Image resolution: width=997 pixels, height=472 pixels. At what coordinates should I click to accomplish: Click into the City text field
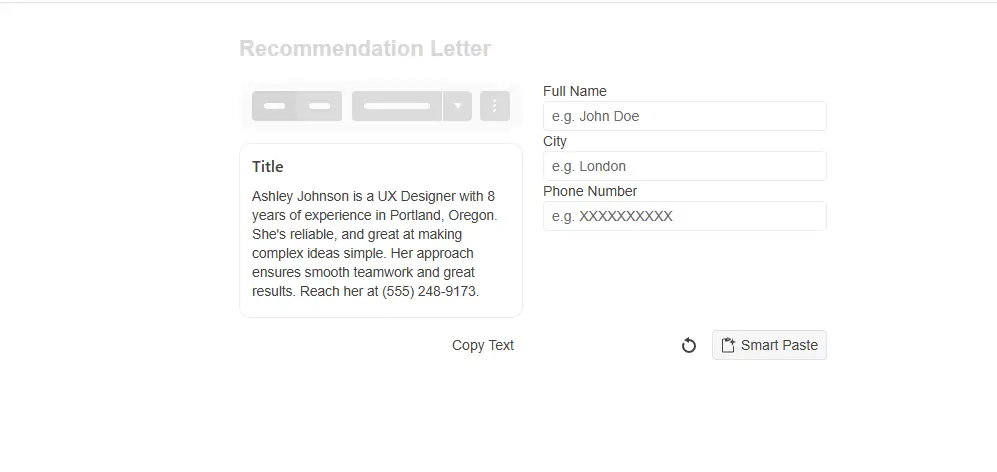(684, 166)
